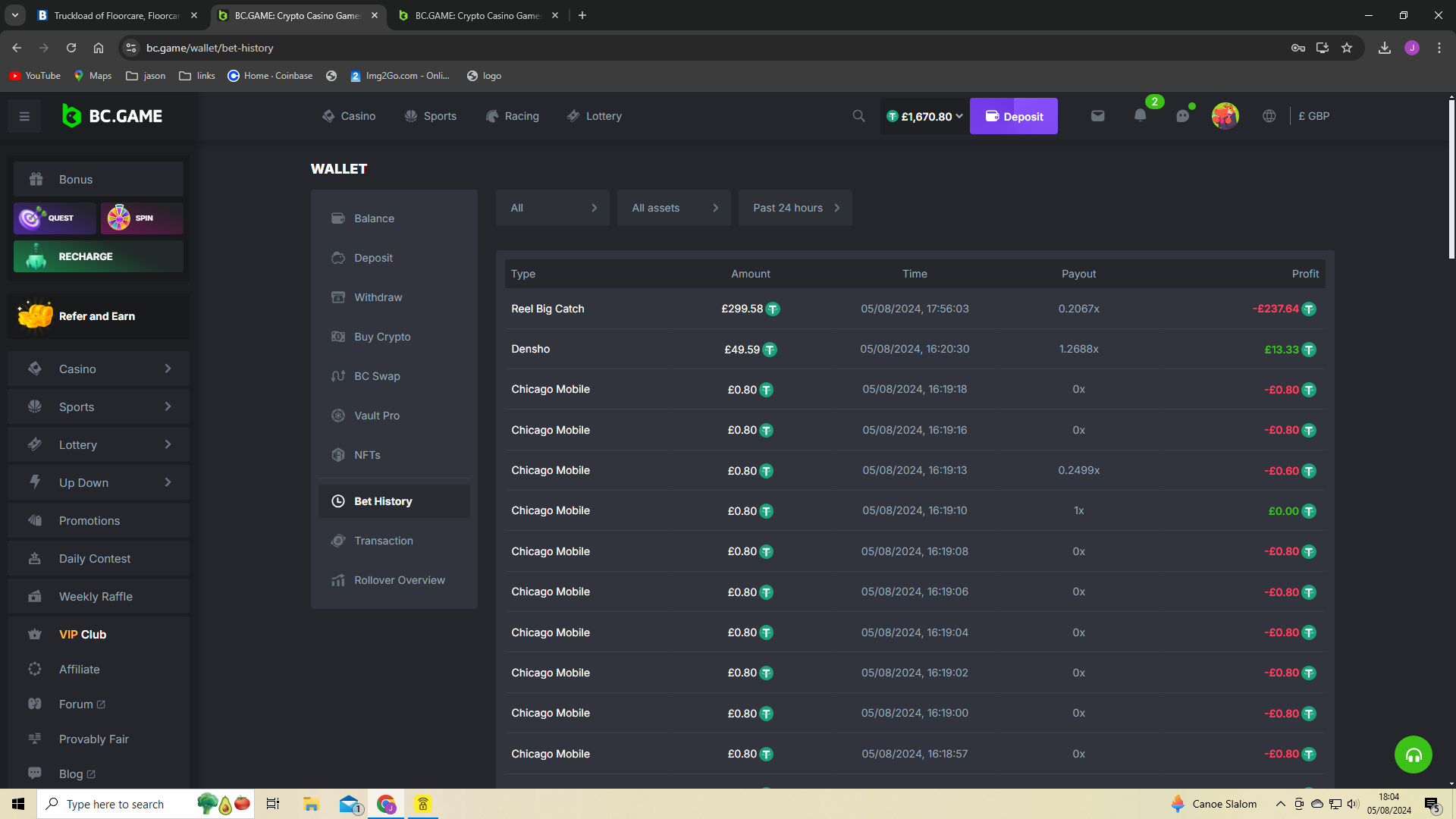
Task: Open the Sports top navigation item
Action: point(430,116)
